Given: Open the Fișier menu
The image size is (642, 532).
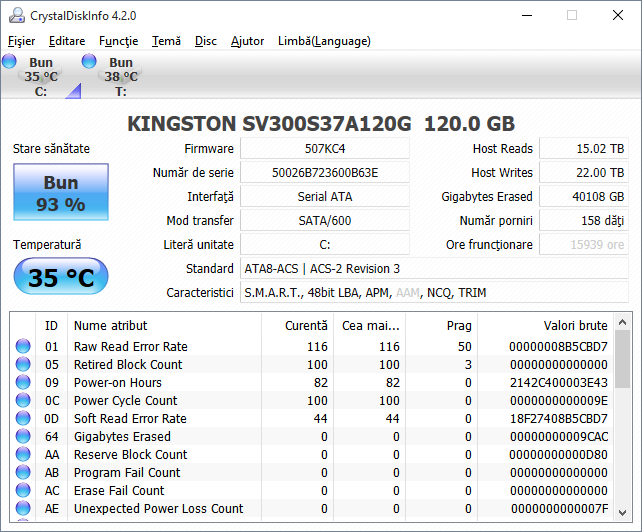Looking at the screenshot, I should coord(22,41).
